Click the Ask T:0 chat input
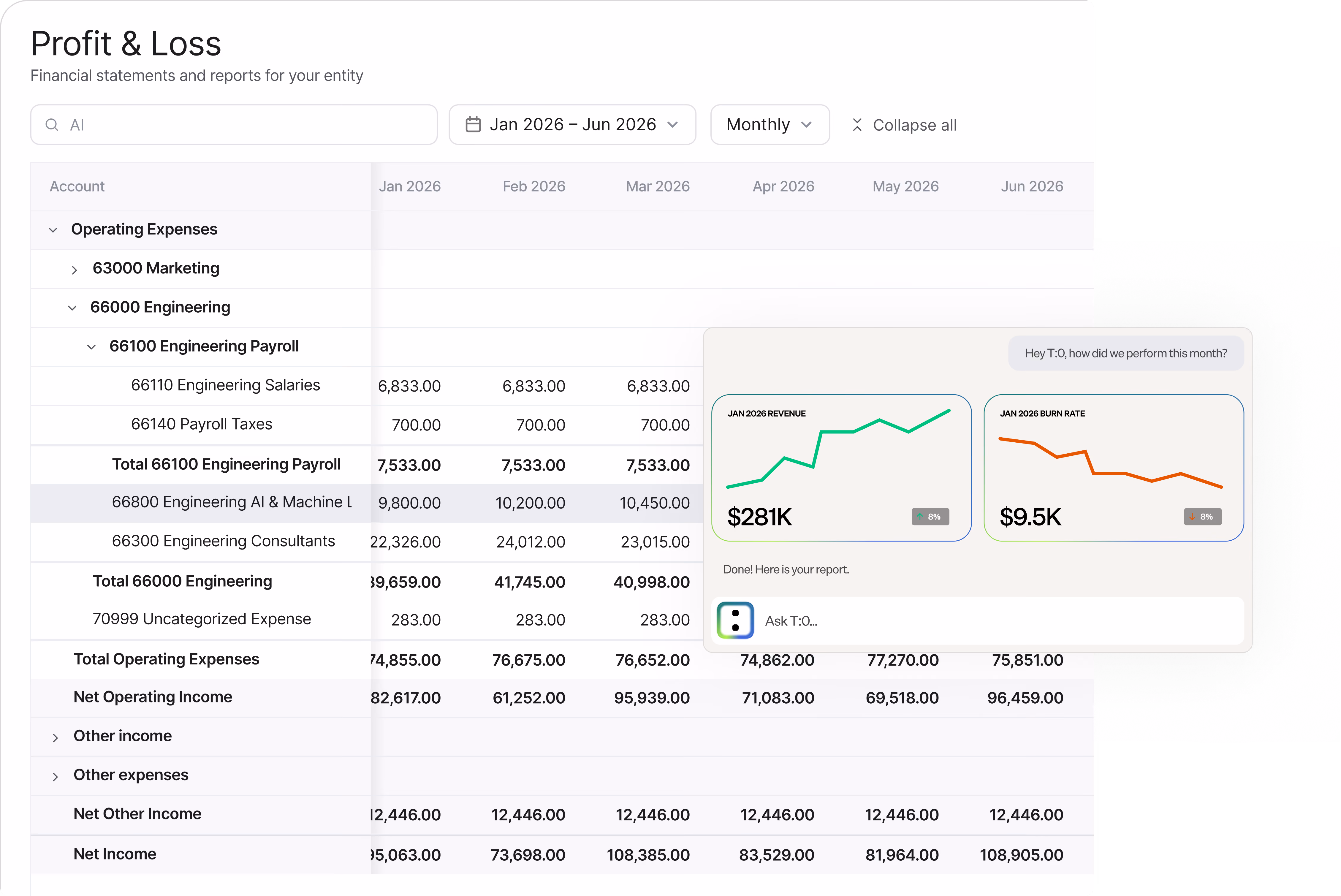Screen dimensions: 1341x896 pyautogui.click(x=978, y=620)
